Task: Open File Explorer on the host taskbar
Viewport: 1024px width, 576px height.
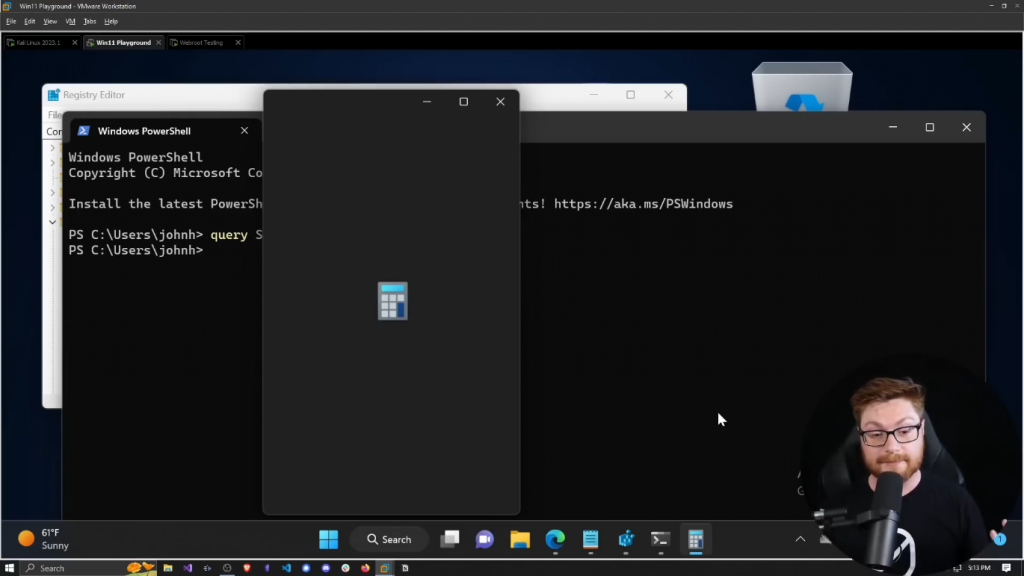Action: pyautogui.click(x=168, y=568)
